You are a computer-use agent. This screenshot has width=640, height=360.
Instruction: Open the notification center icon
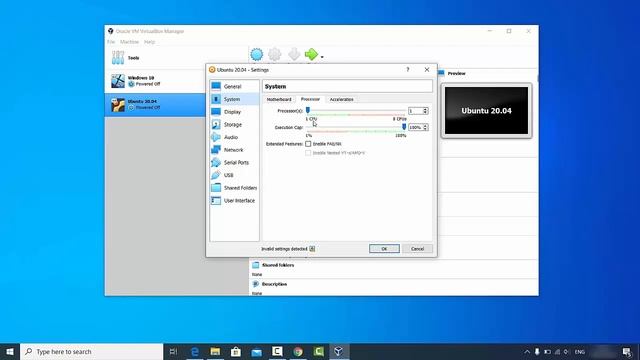point(627,351)
